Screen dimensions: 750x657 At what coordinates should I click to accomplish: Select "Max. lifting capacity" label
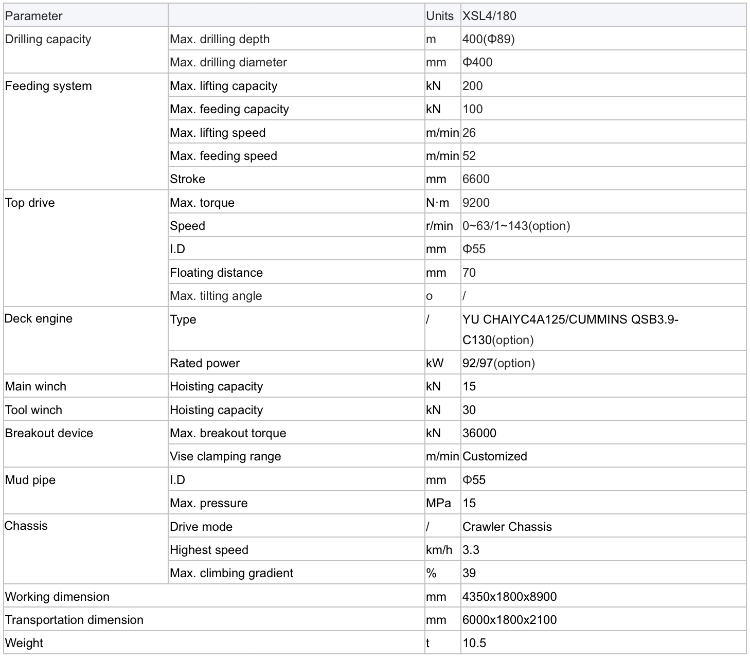(223, 86)
